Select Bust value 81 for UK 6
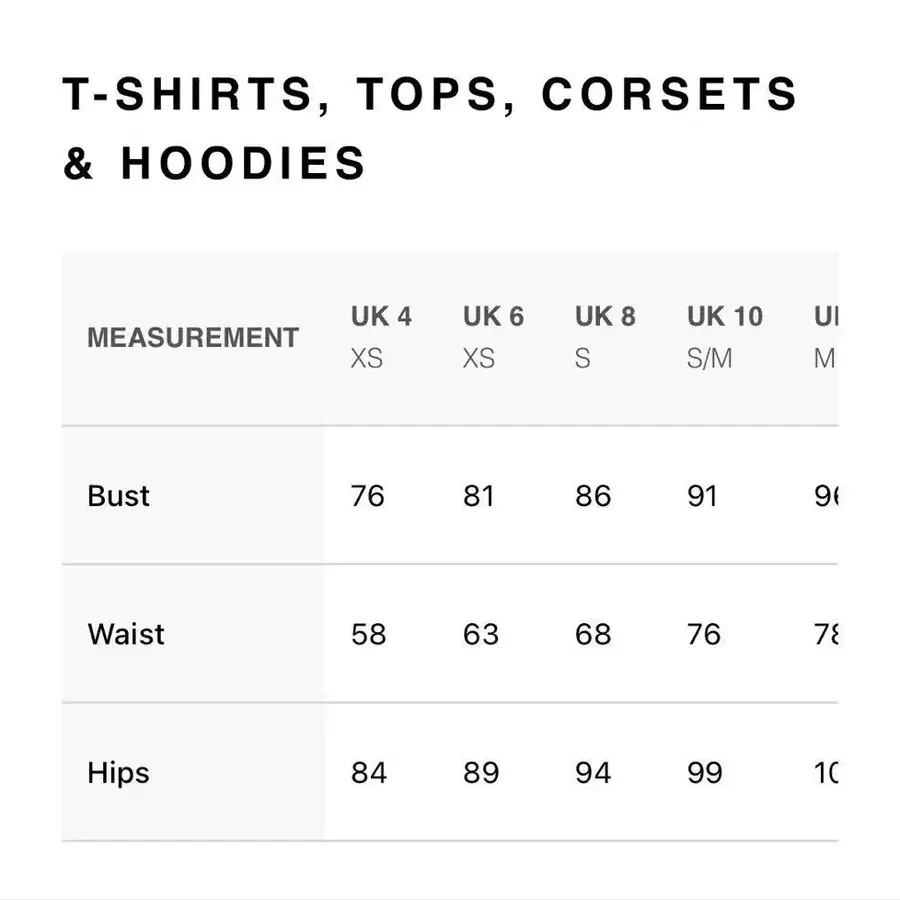Image resolution: width=900 pixels, height=900 pixels. [x=479, y=496]
